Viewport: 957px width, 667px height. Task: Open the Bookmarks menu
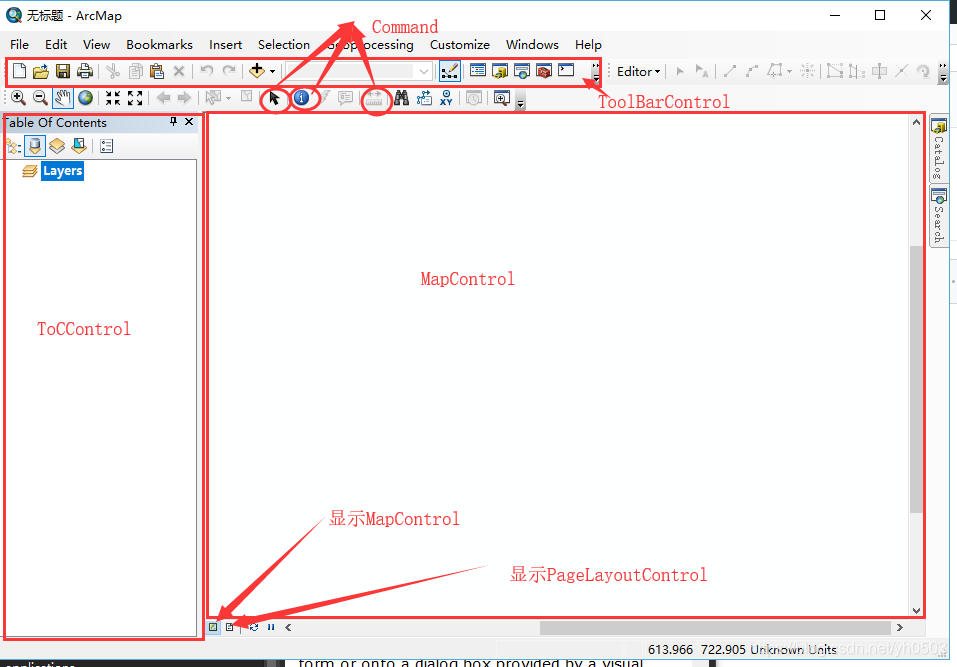tap(159, 44)
